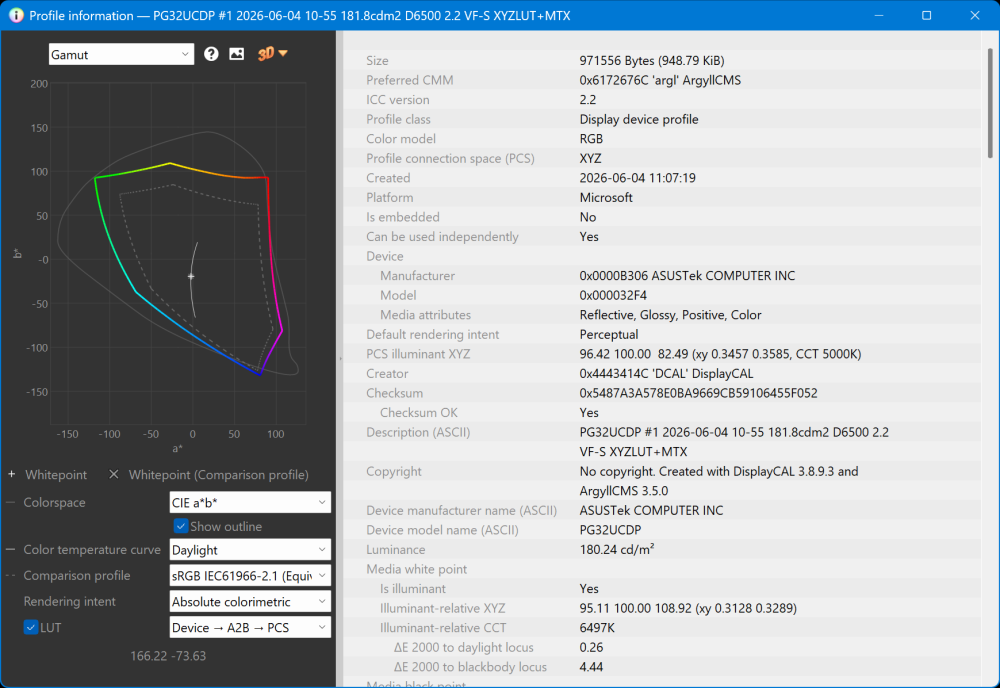Click the dropdown arrow beside 3D icon
The image size is (1000, 688).
point(283,54)
